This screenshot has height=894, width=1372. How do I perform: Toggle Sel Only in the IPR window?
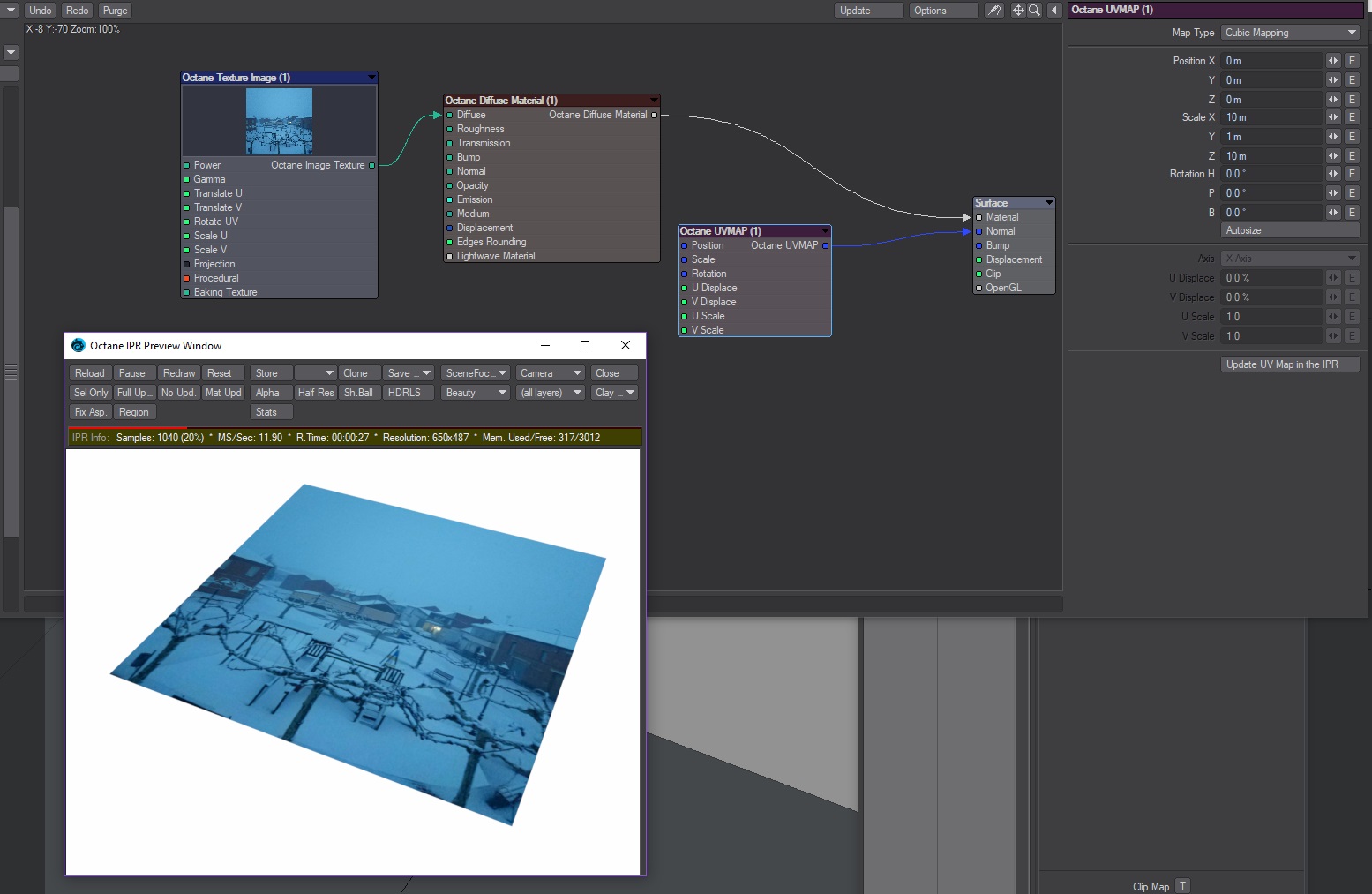click(91, 393)
